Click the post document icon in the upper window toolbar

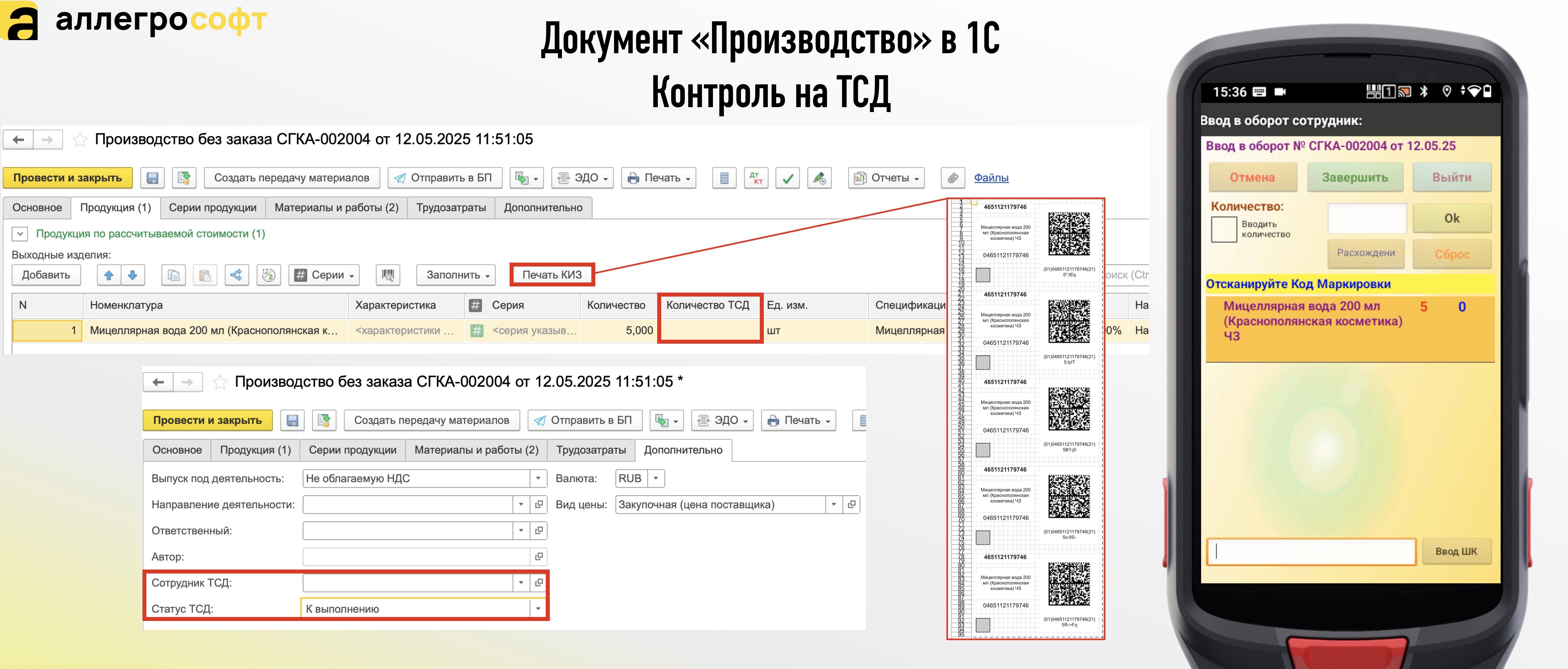184,178
